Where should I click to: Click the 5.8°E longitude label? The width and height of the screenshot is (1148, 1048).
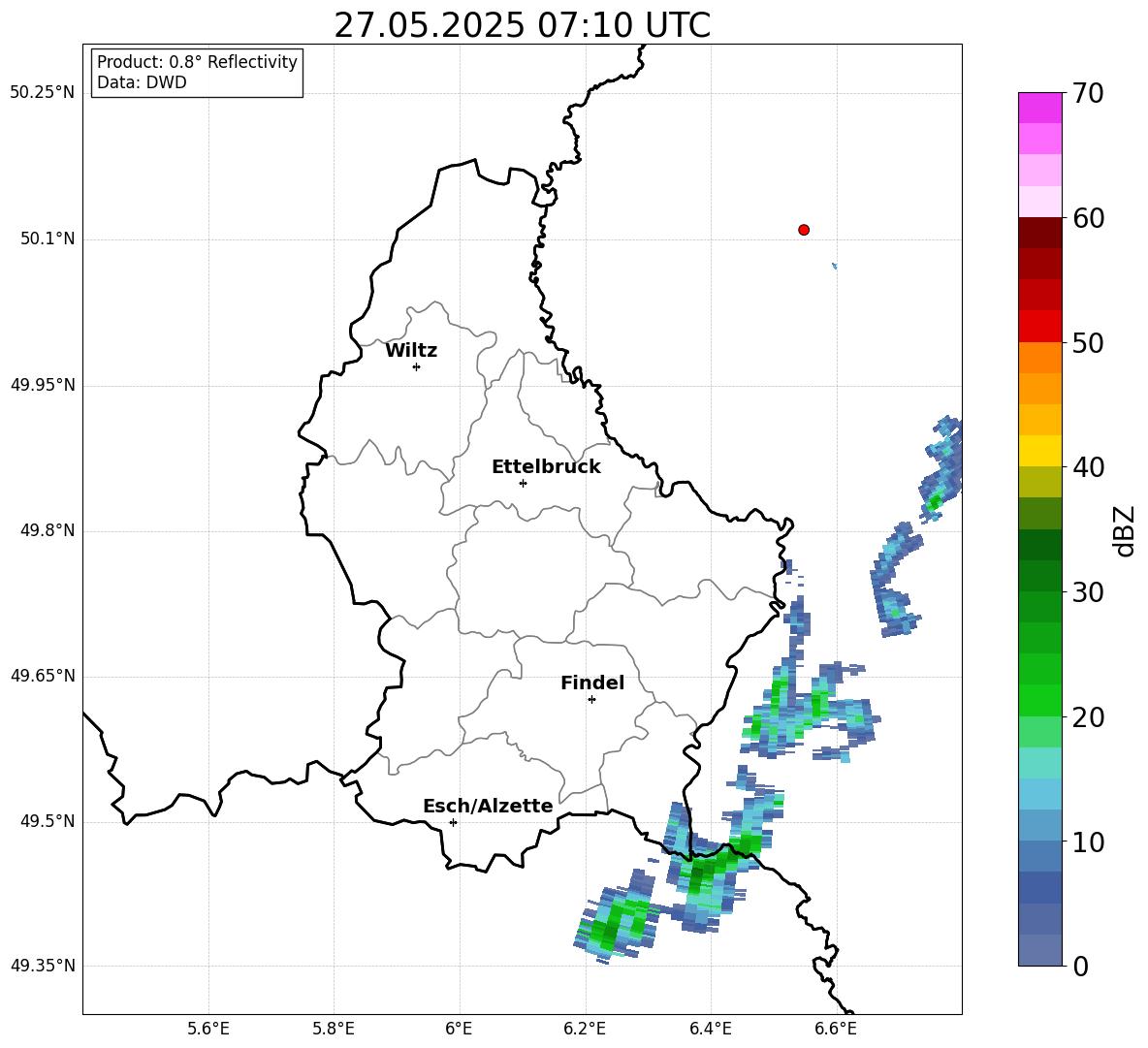334,1029
